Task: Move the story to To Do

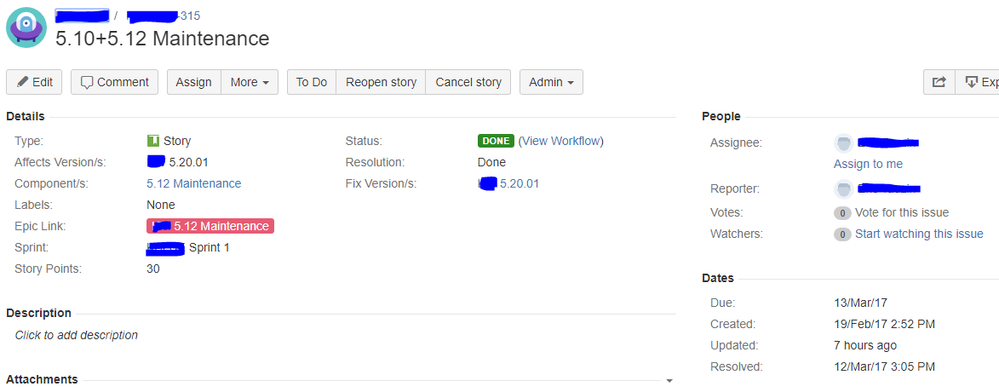Action: point(312,82)
